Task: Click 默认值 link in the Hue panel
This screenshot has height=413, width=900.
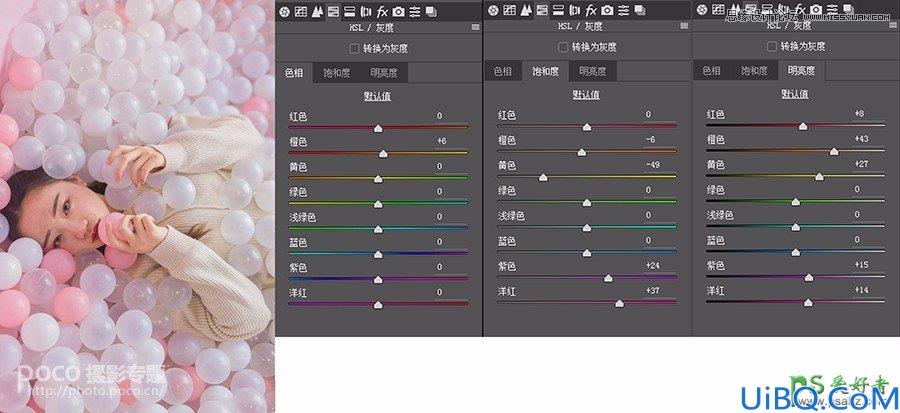Action: point(377,96)
